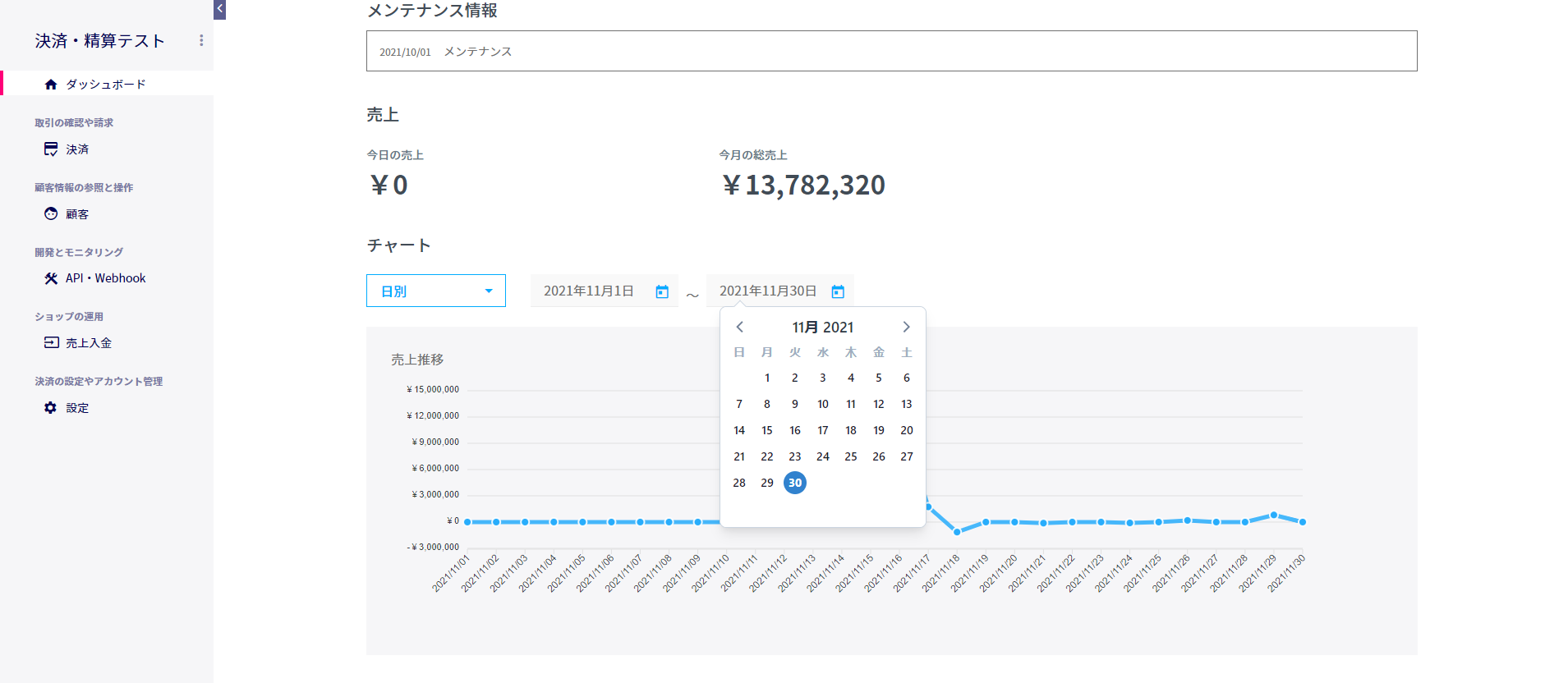Click the 顧客 face icon in sidebar

(51, 213)
